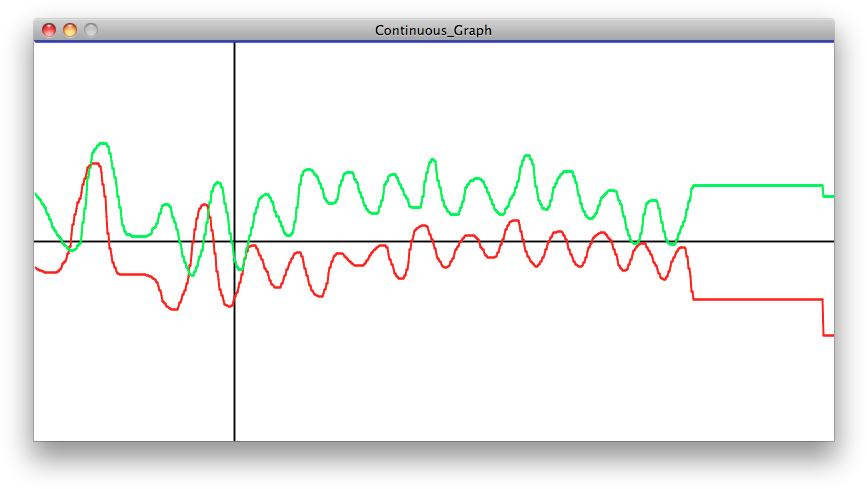Click the gray zoom button in title bar

tap(91, 30)
